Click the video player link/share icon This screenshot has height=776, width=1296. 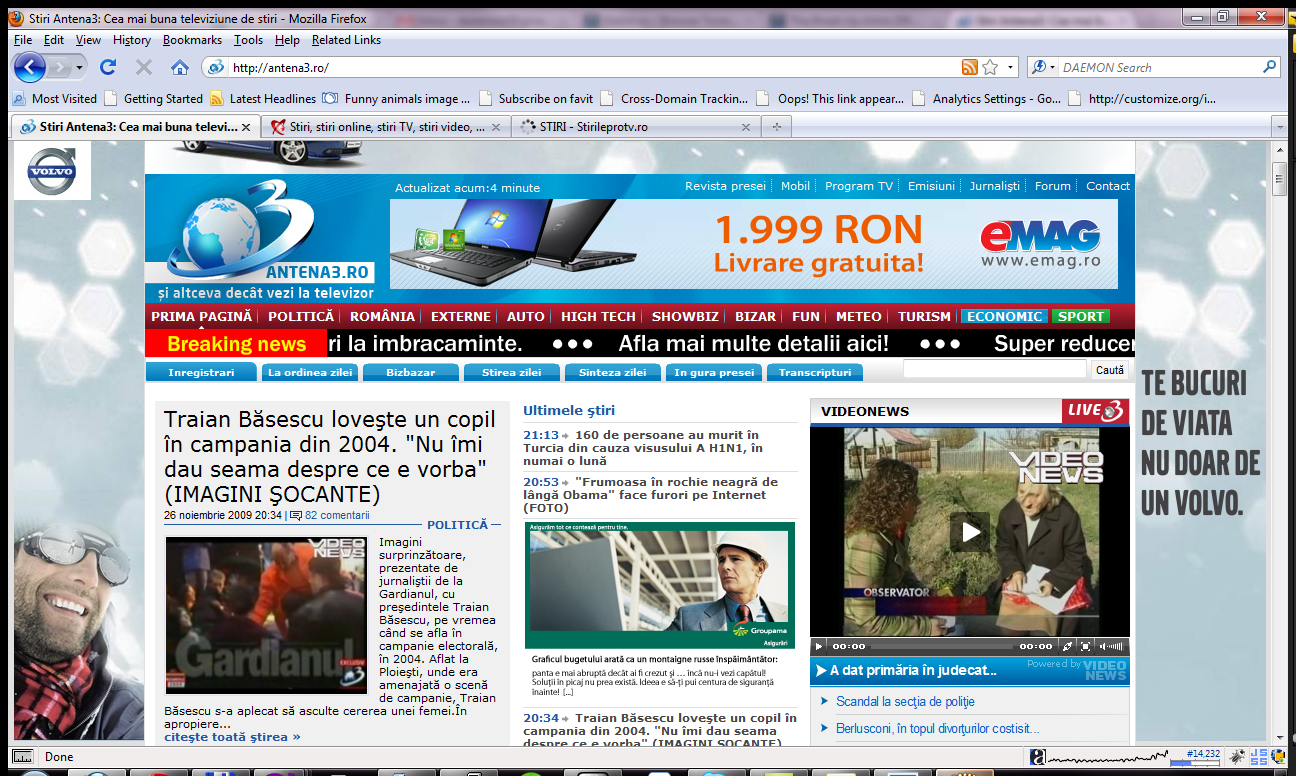point(1067,646)
